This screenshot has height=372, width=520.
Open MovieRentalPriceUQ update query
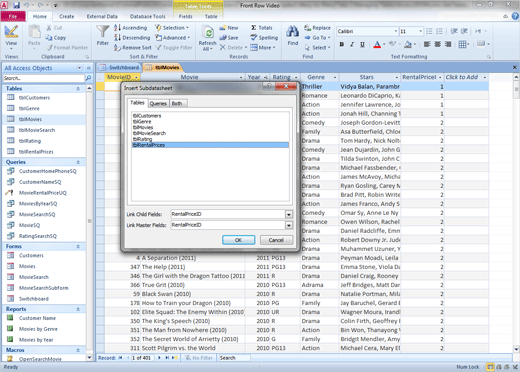click(x=43, y=193)
